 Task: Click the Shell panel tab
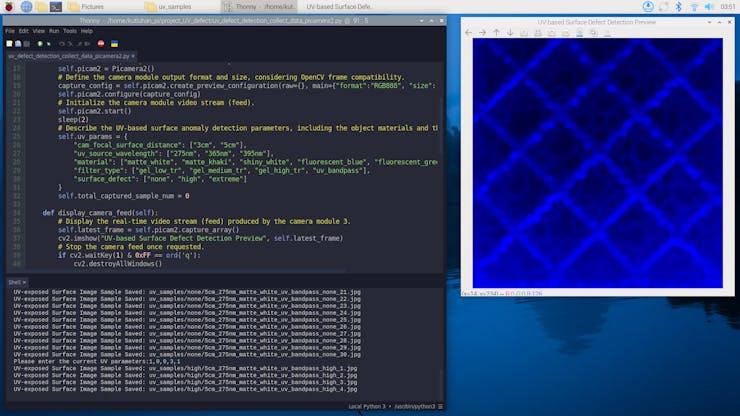[x=17, y=282]
